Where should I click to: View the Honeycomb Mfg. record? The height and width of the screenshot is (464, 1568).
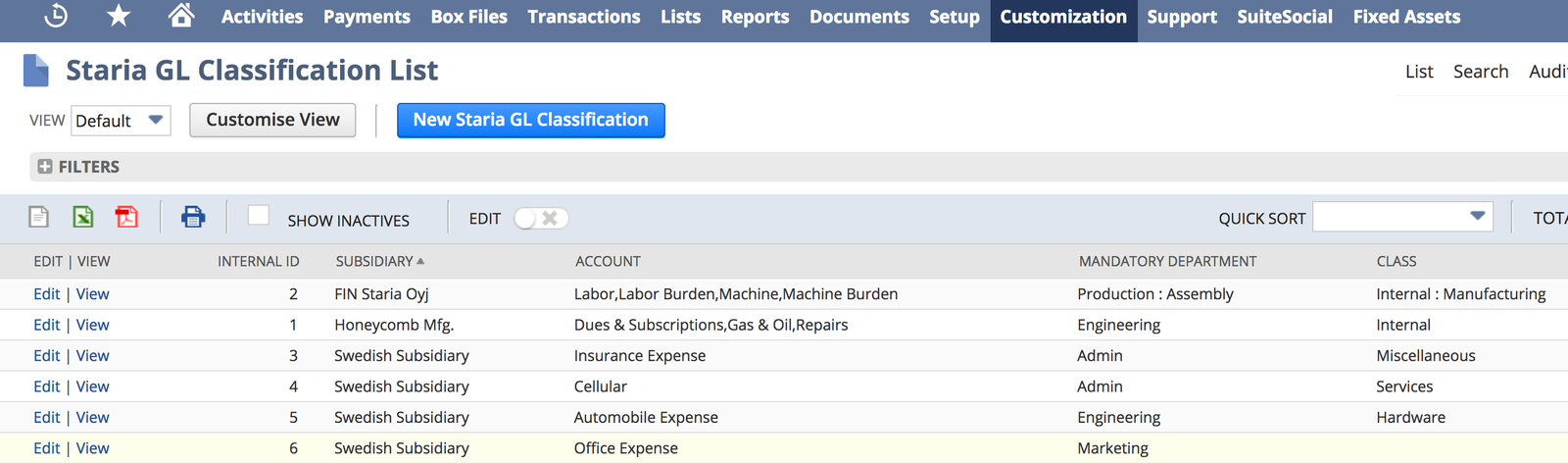pos(93,325)
